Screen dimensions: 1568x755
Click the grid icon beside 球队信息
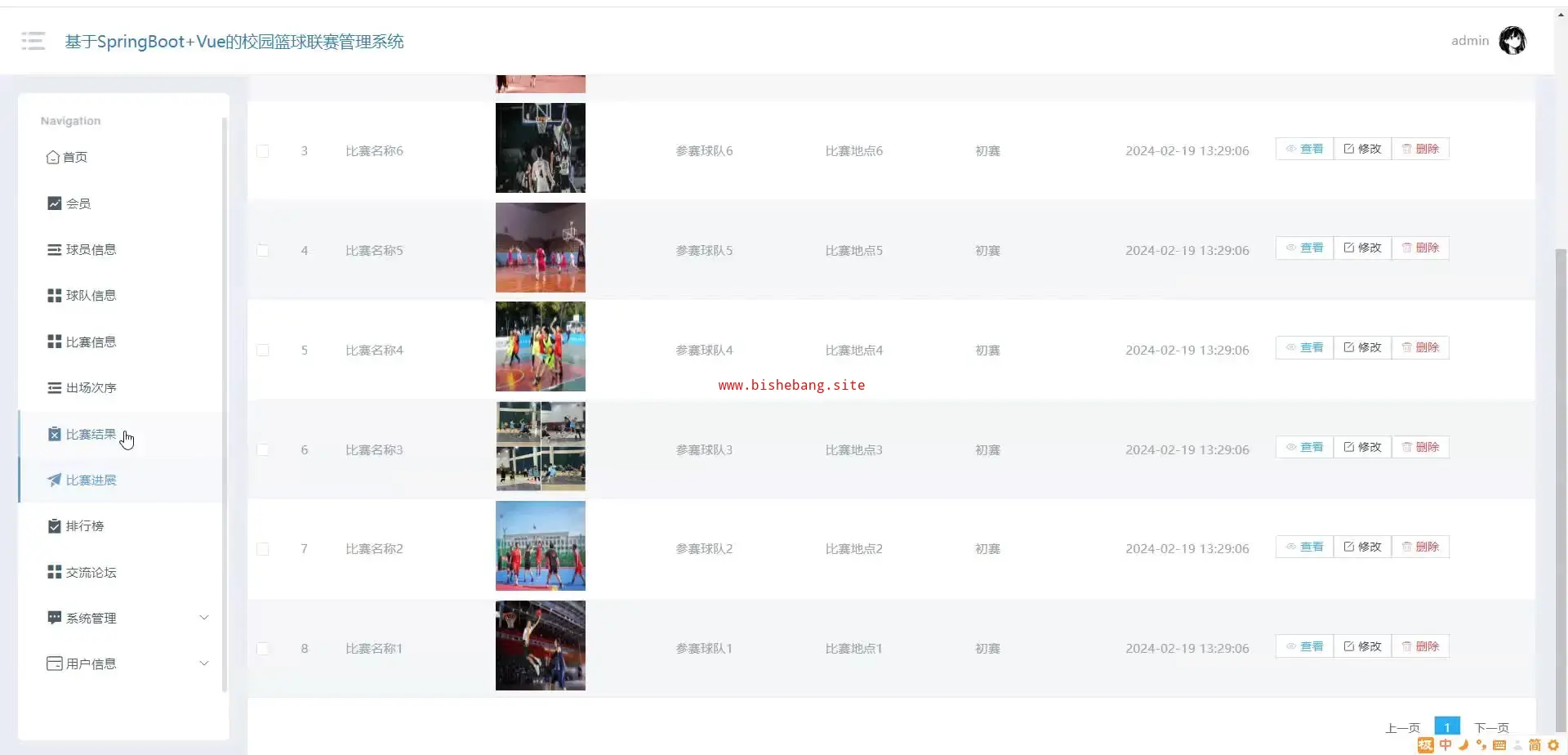click(x=55, y=296)
